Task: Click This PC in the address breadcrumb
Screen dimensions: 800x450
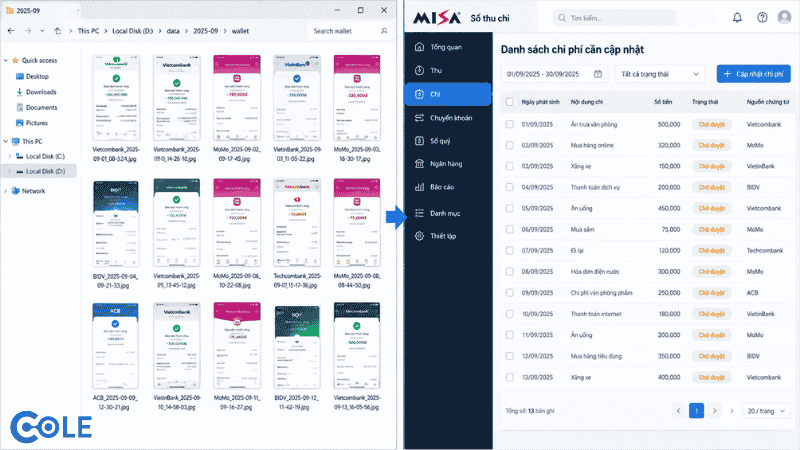Action: (x=88, y=31)
